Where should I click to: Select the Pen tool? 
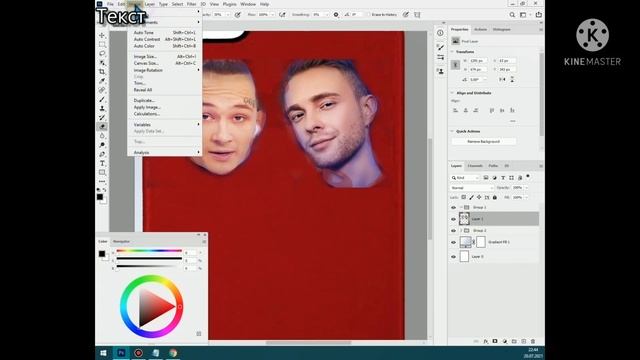tap(102, 154)
